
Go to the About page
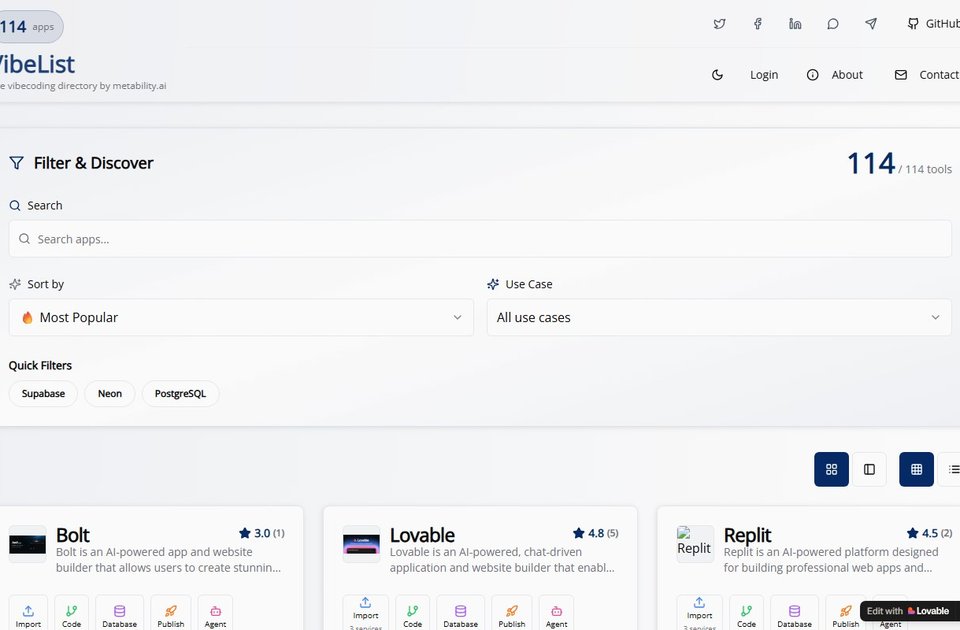834,75
